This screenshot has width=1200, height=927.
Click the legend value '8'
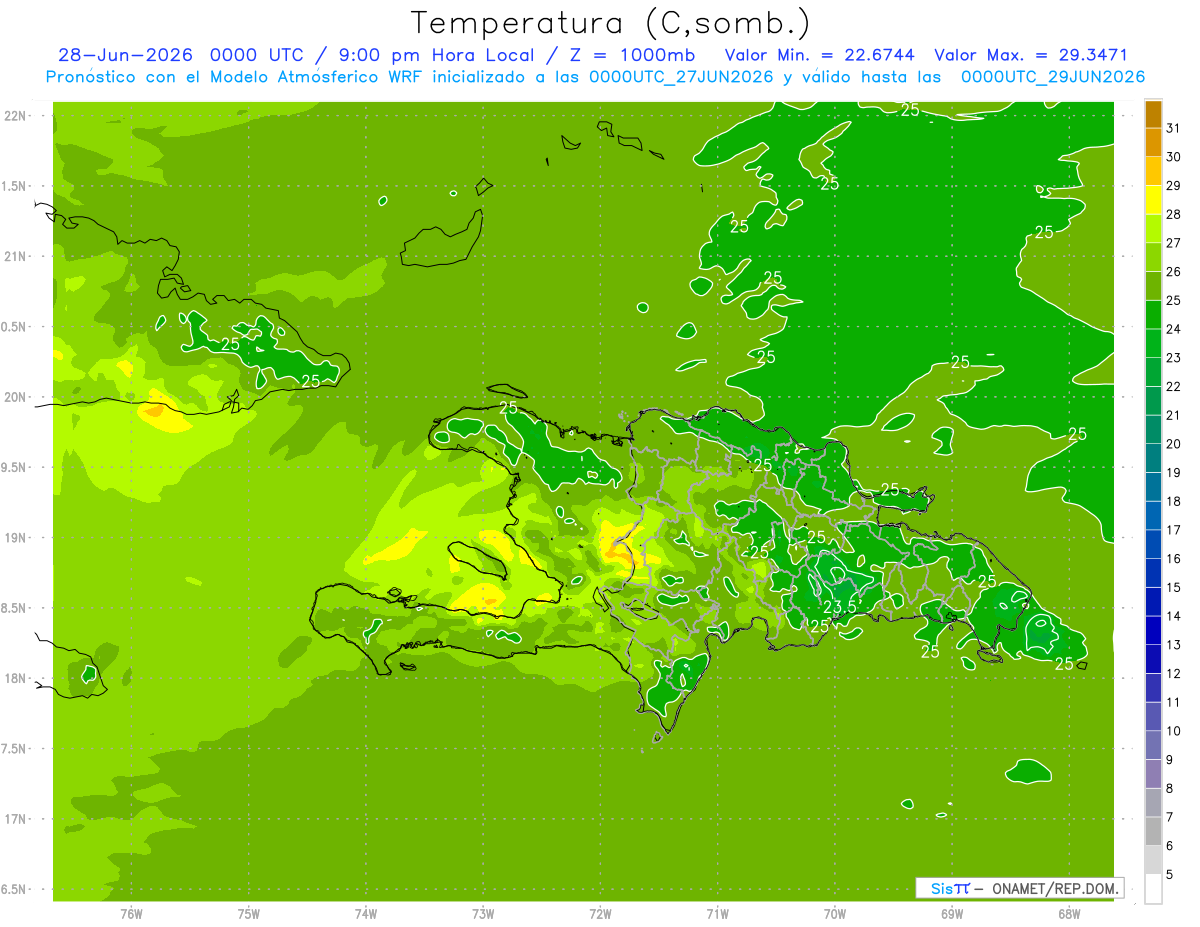click(x=1170, y=788)
